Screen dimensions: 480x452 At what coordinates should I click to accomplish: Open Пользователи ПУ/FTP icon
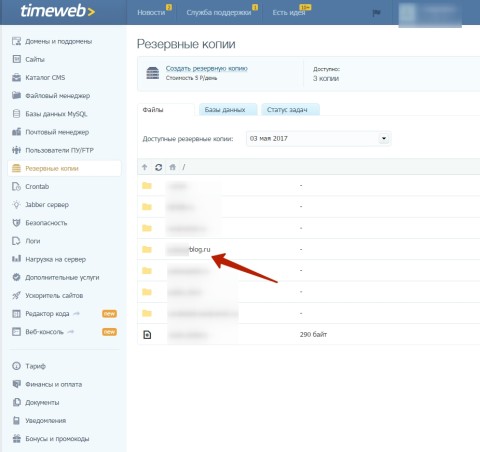coord(16,150)
